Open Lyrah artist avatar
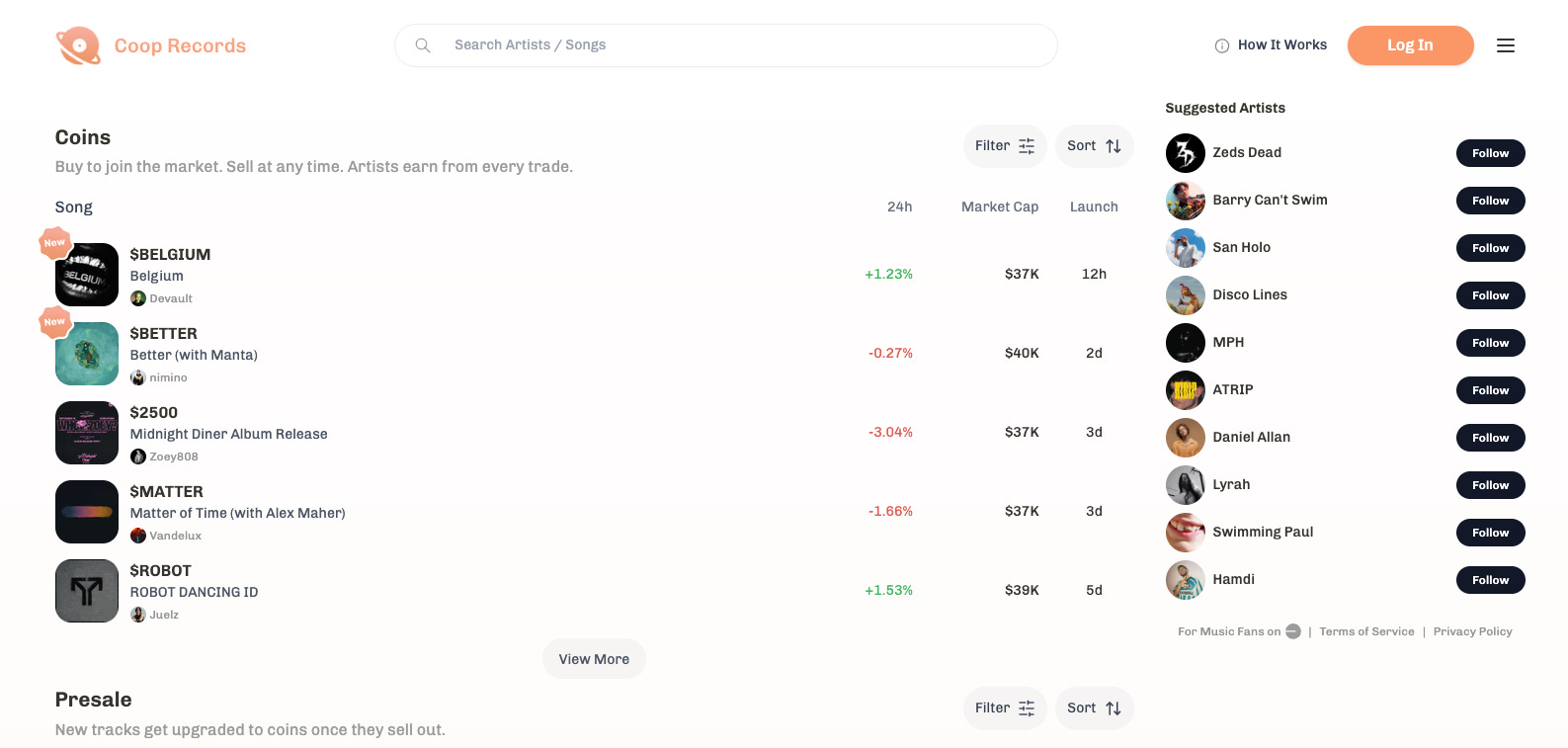This screenshot has width=1568, height=748. click(1186, 485)
